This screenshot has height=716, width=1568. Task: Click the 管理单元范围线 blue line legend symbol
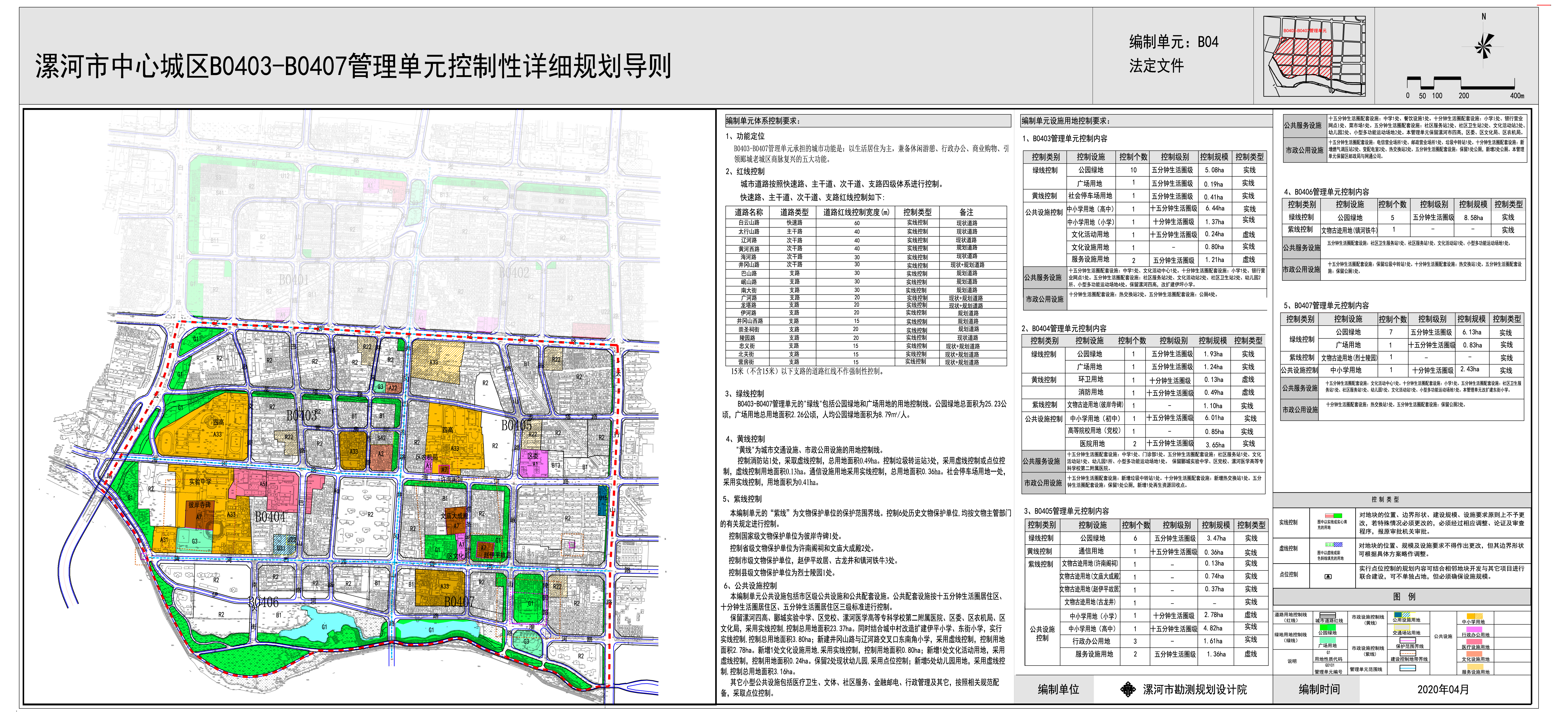click(1408, 668)
